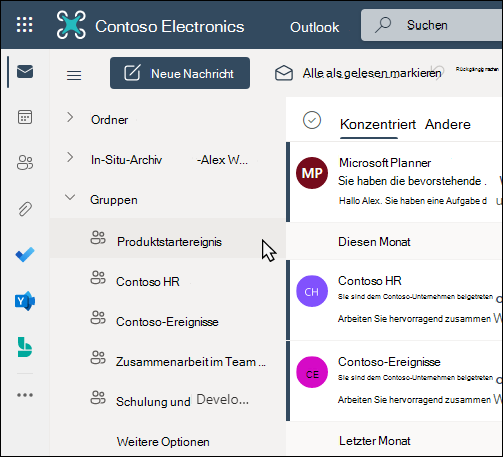The height and width of the screenshot is (457, 503).
Task: Click Alle als gelesen markieren
Action: click(372, 73)
